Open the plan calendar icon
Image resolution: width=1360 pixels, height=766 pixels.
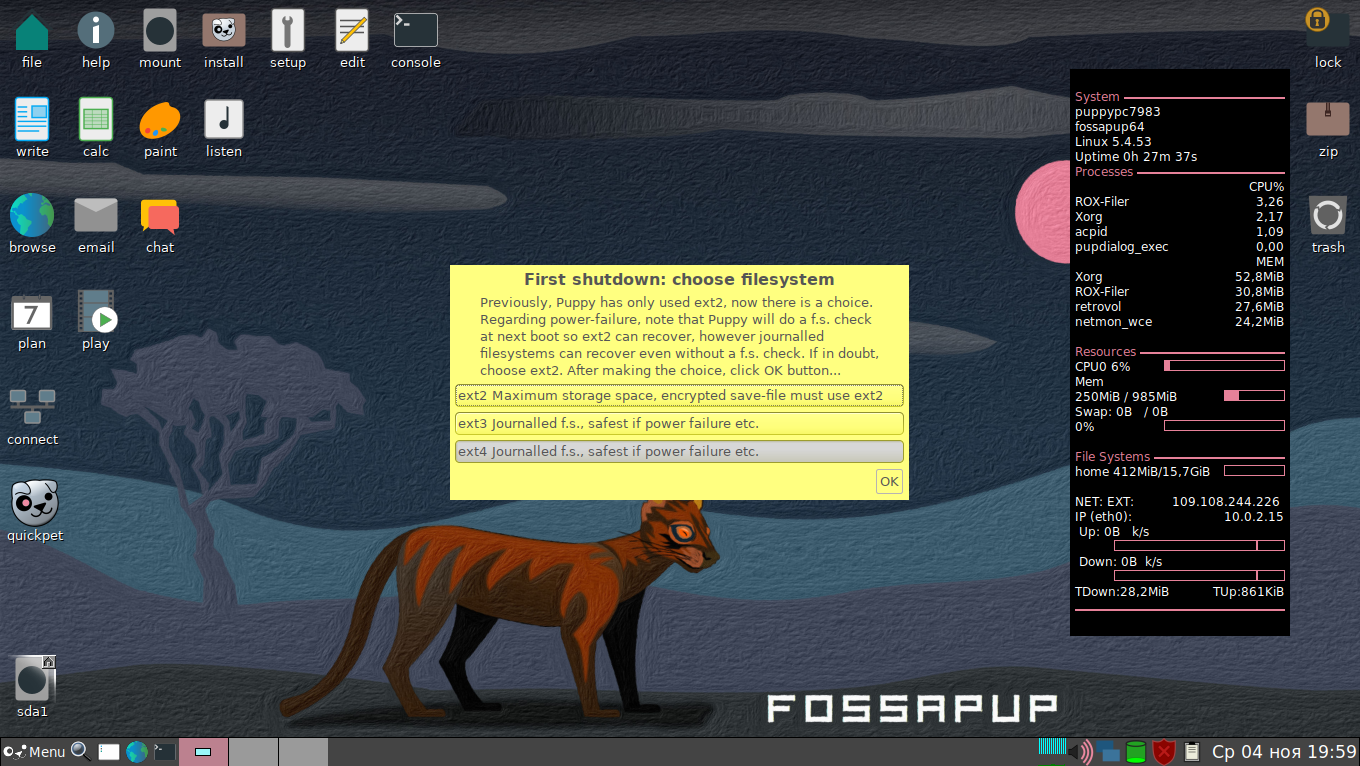[x=32, y=313]
